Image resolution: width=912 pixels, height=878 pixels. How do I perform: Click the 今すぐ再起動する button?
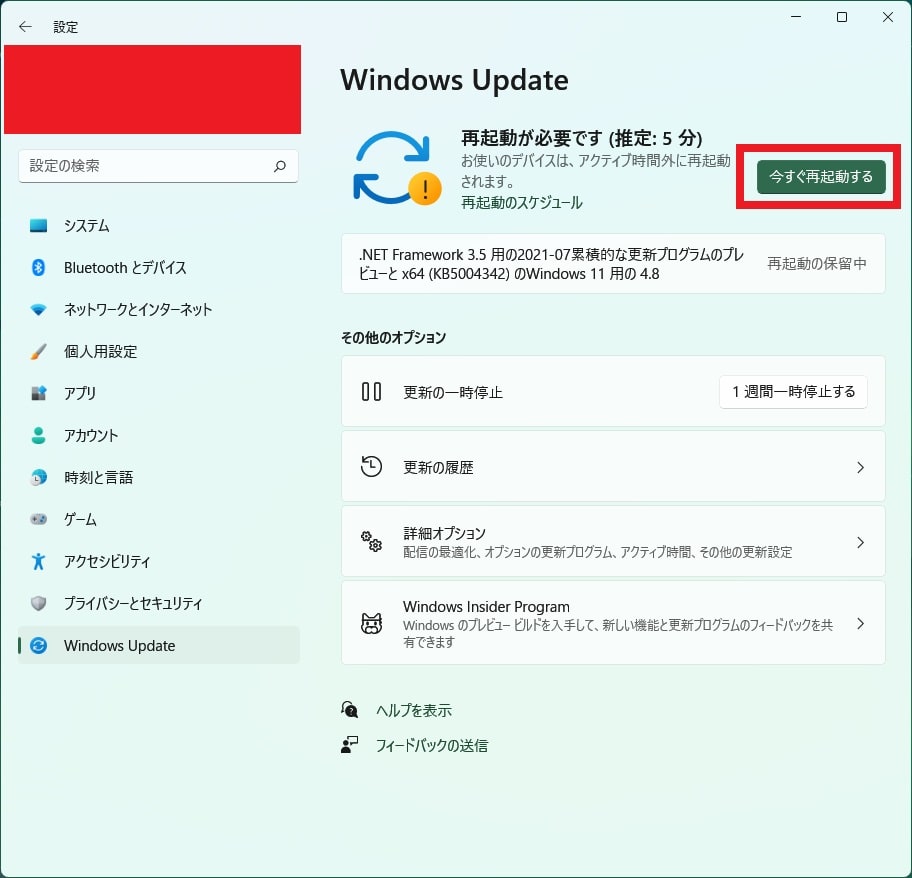[x=821, y=177]
